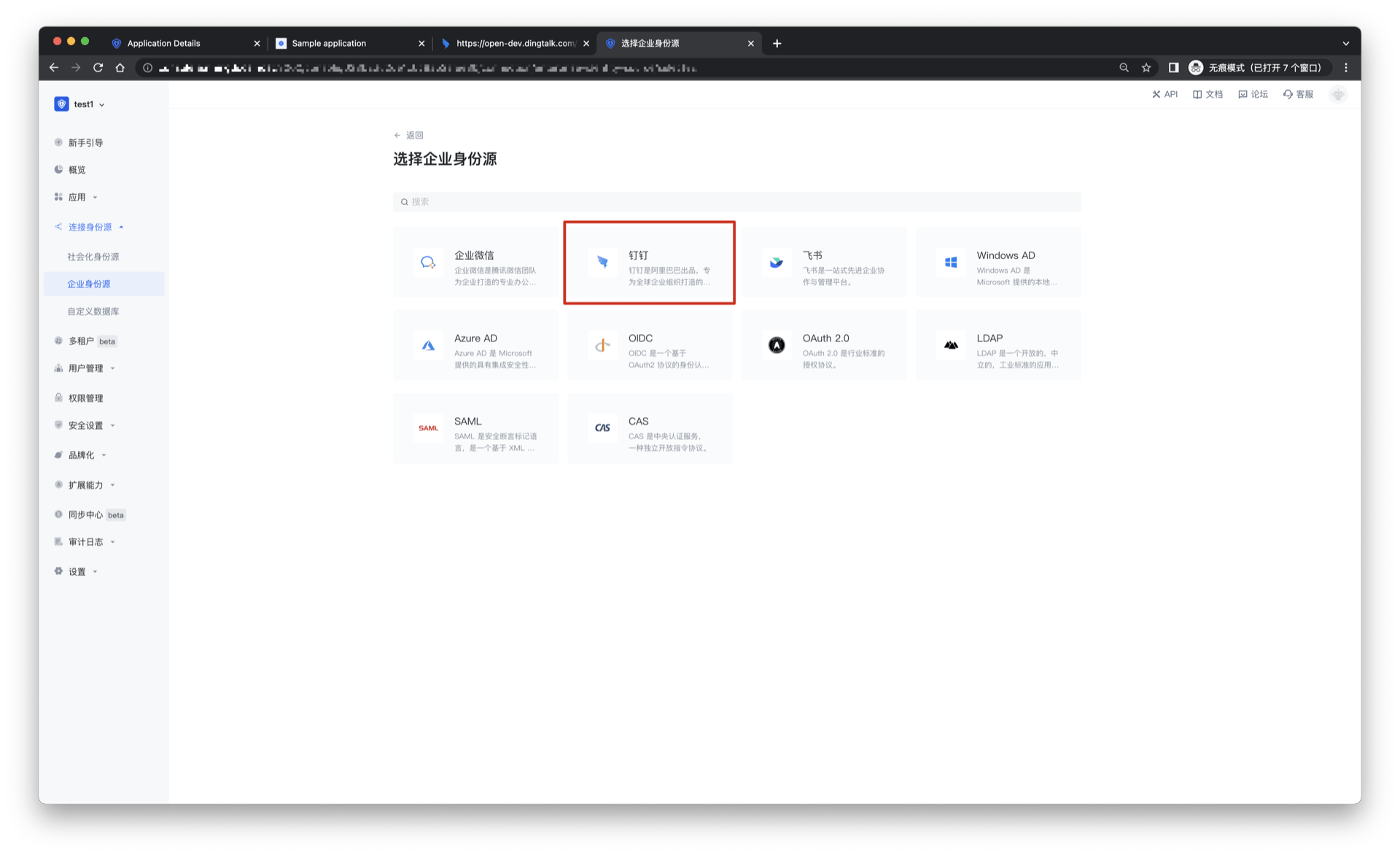Open 社会化身份源 in the sidebar

pyautogui.click(x=93, y=257)
